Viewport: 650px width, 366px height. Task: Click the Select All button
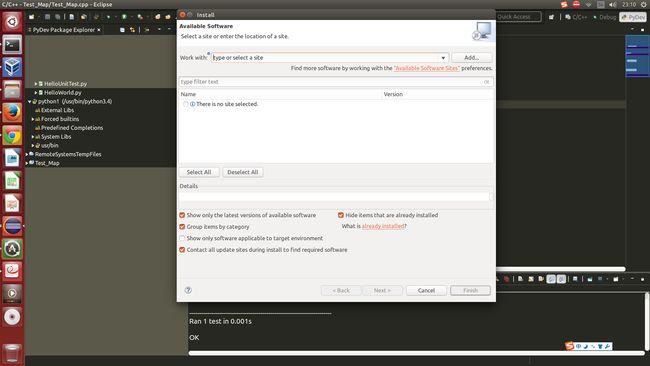tap(199, 172)
